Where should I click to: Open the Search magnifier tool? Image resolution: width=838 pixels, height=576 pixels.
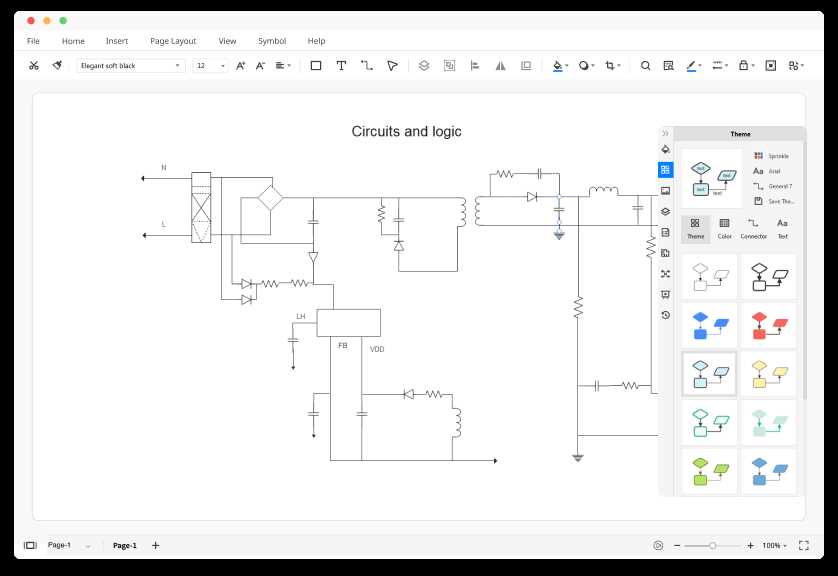pos(646,66)
